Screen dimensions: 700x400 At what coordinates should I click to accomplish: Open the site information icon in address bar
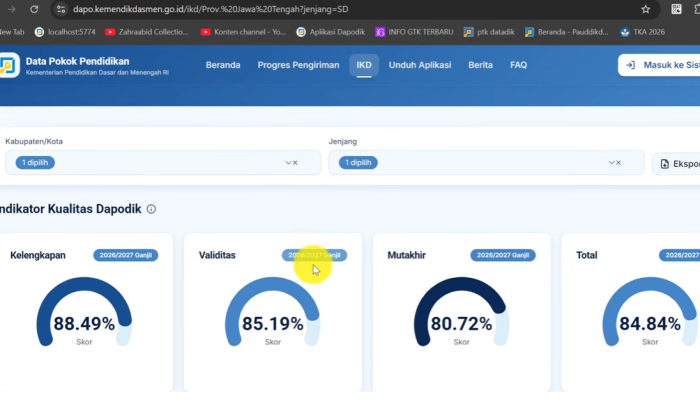(x=61, y=9)
